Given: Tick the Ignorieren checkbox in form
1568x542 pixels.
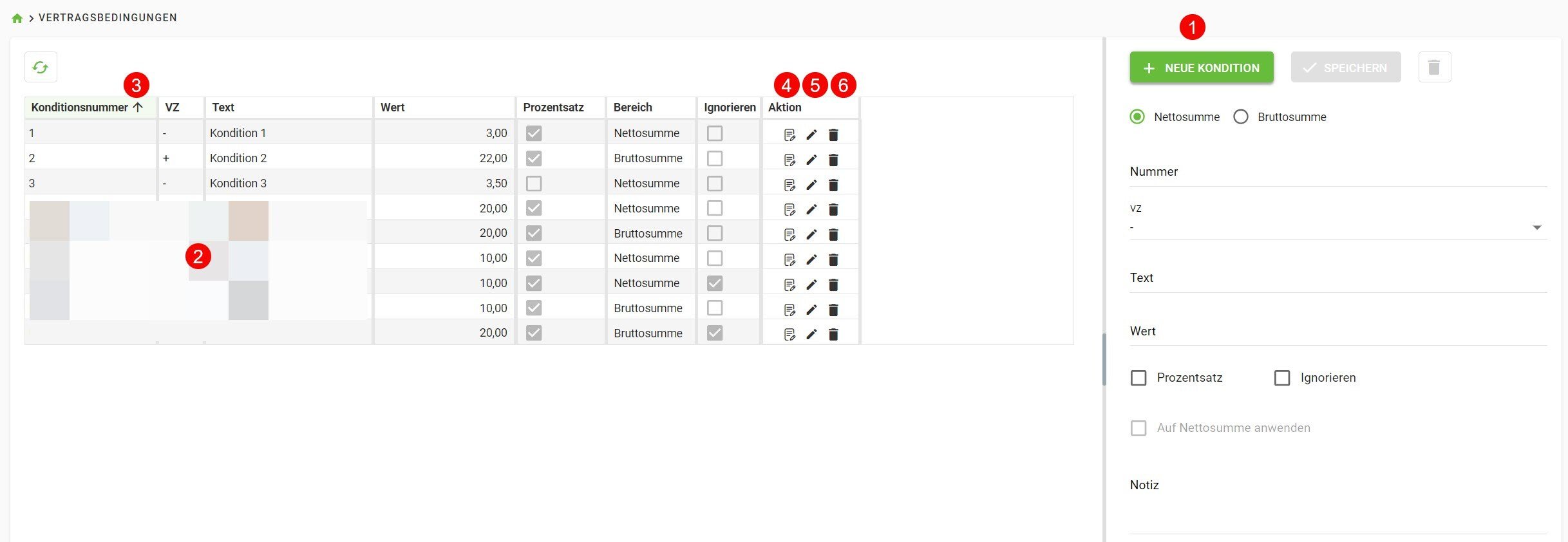Looking at the screenshot, I should [1282, 378].
